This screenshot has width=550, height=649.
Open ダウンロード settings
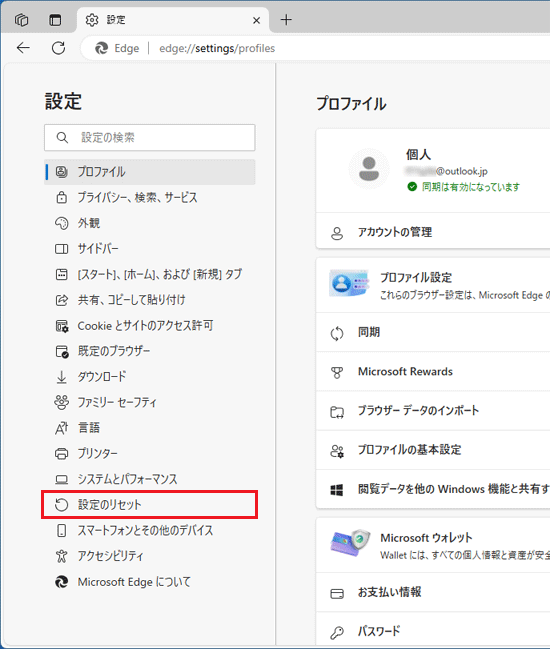(150, 377)
